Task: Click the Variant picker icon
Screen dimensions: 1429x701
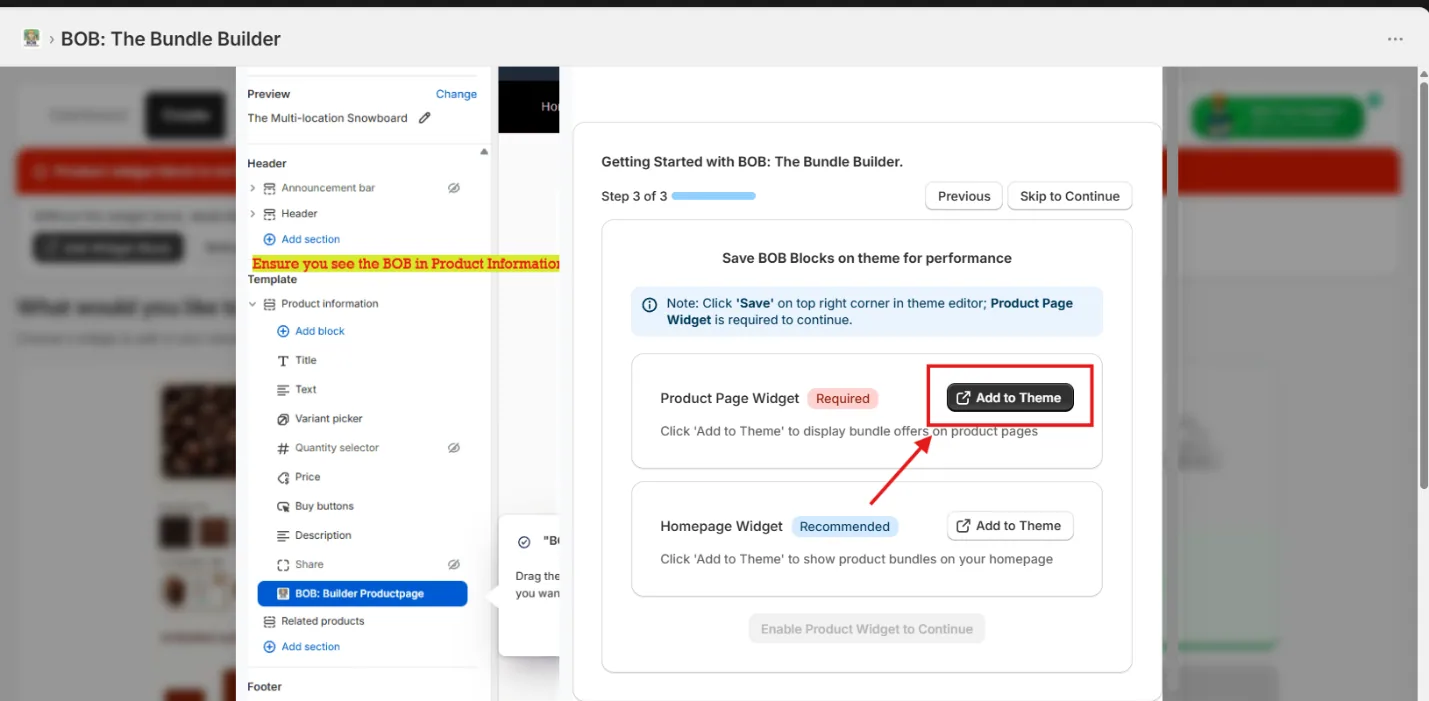Action: tap(283, 419)
